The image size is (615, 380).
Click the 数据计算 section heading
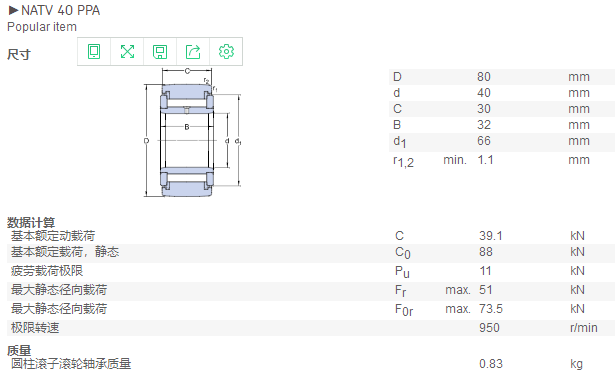coord(31,222)
